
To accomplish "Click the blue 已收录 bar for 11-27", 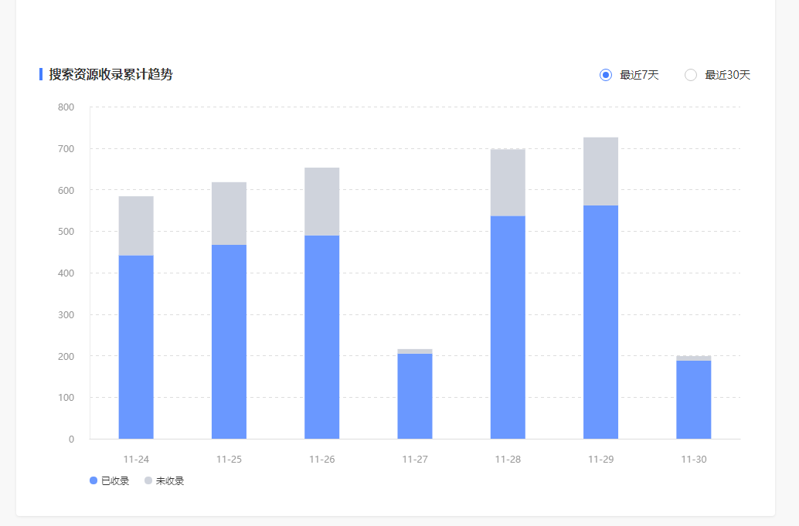I will [415, 396].
